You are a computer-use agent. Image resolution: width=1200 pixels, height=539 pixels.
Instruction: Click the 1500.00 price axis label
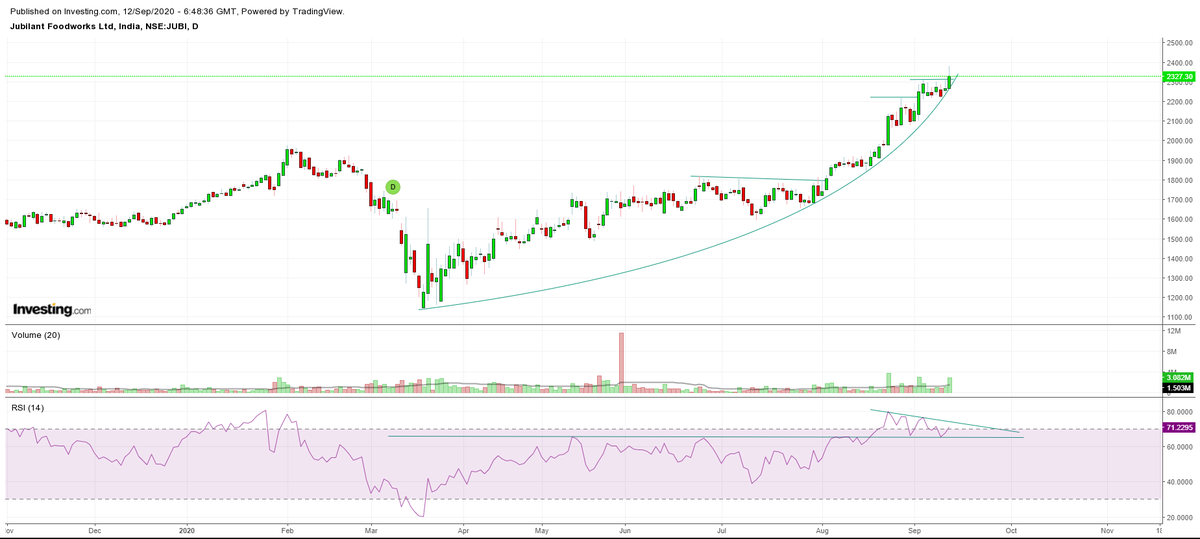(1180, 239)
